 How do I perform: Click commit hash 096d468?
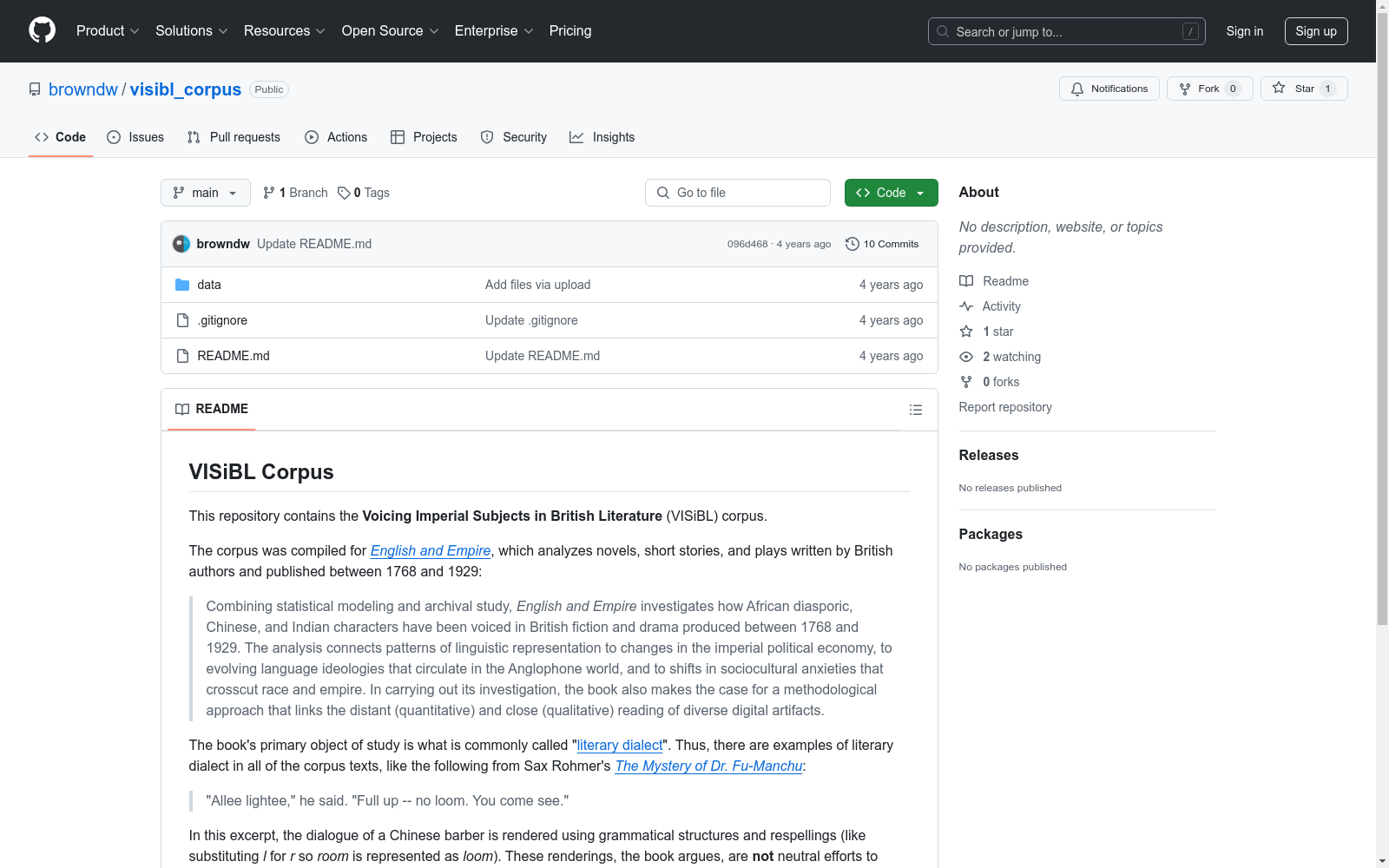[747, 244]
